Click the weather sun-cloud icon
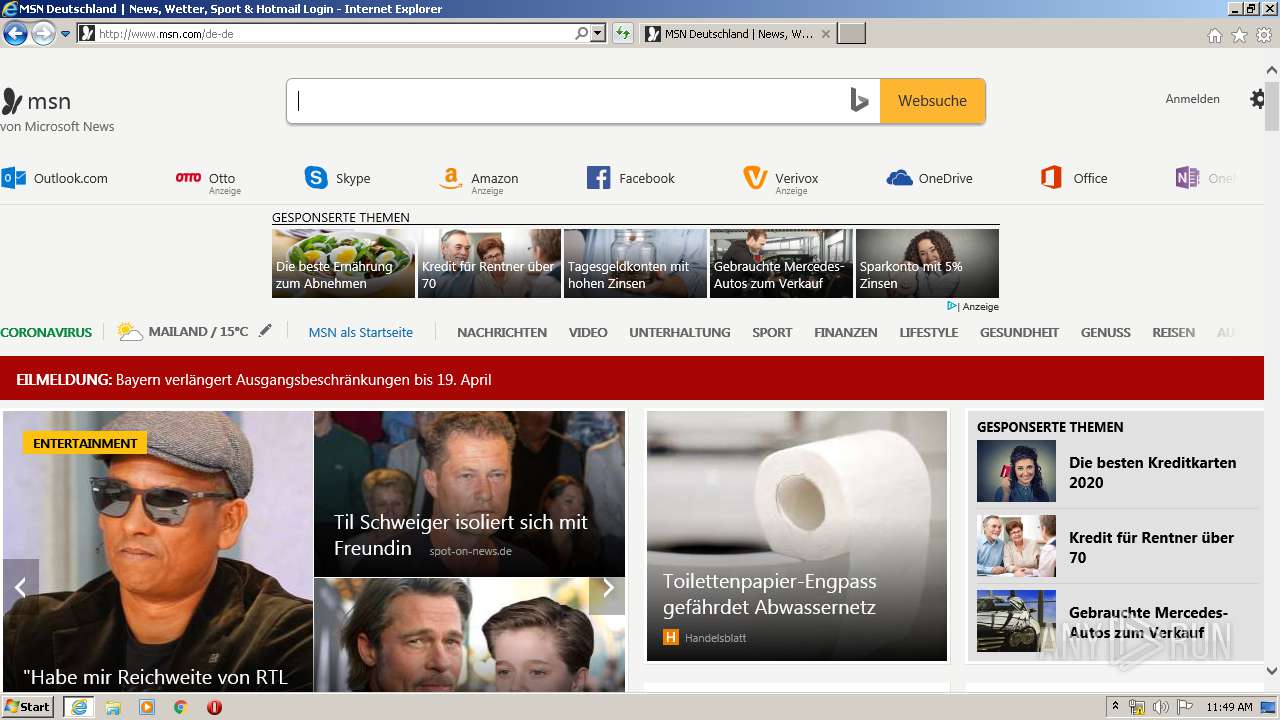This screenshot has width=1280, height=720. 130,331
